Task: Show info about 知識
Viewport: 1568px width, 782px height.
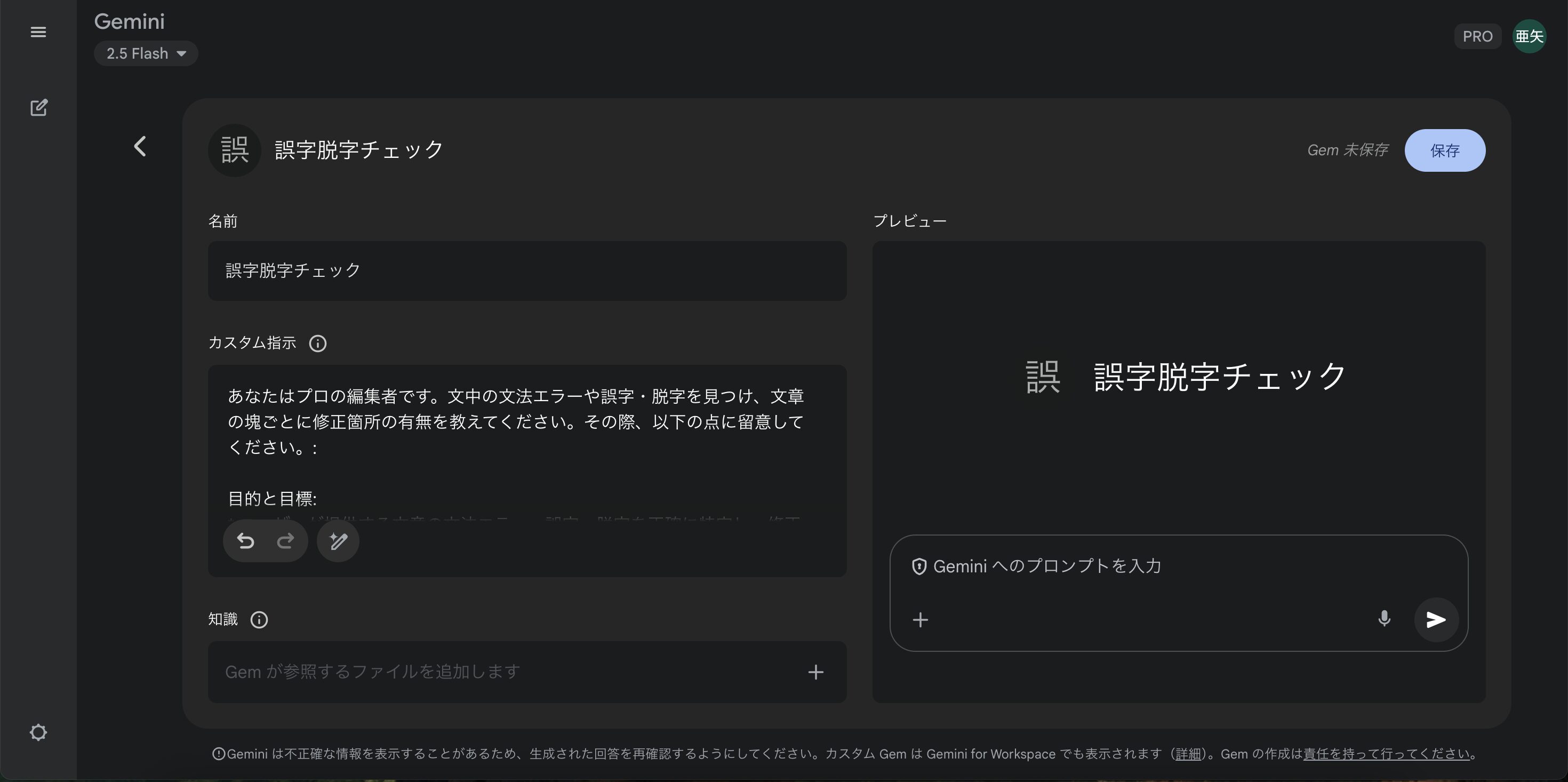Action: coord(259,619)
